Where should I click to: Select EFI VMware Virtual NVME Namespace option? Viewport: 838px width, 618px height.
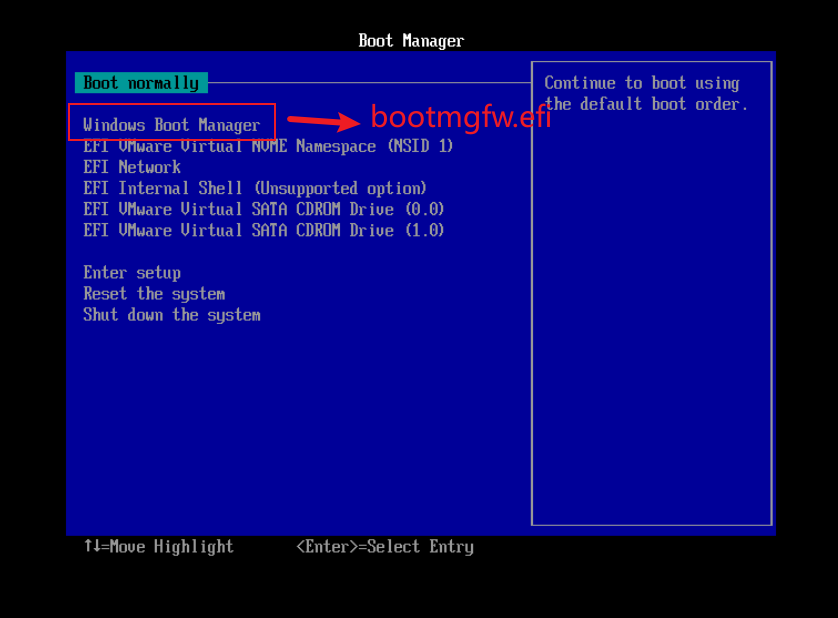tap(268, 146)
